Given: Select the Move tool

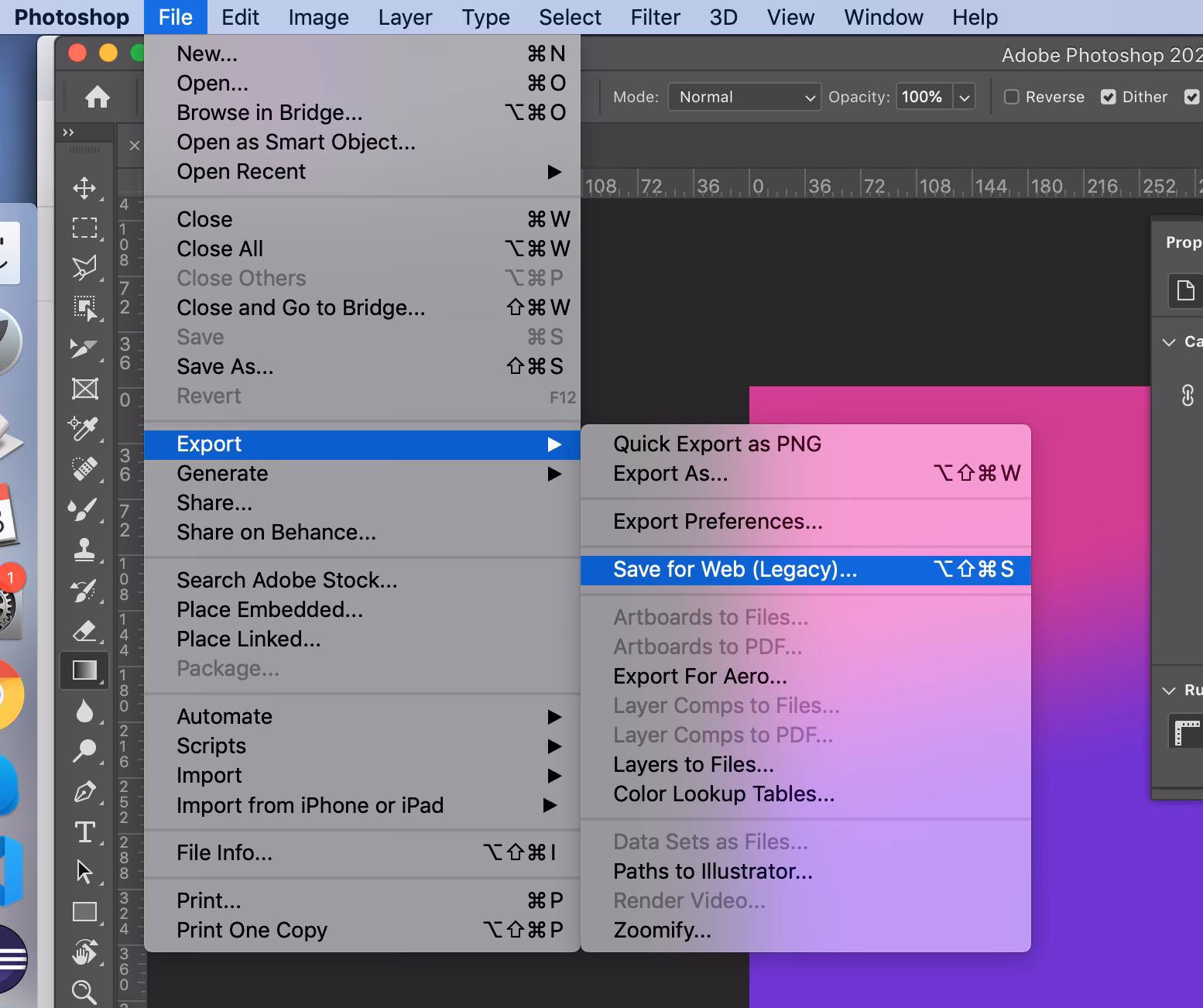Looking at the screenshot, I should pos(85,188).
